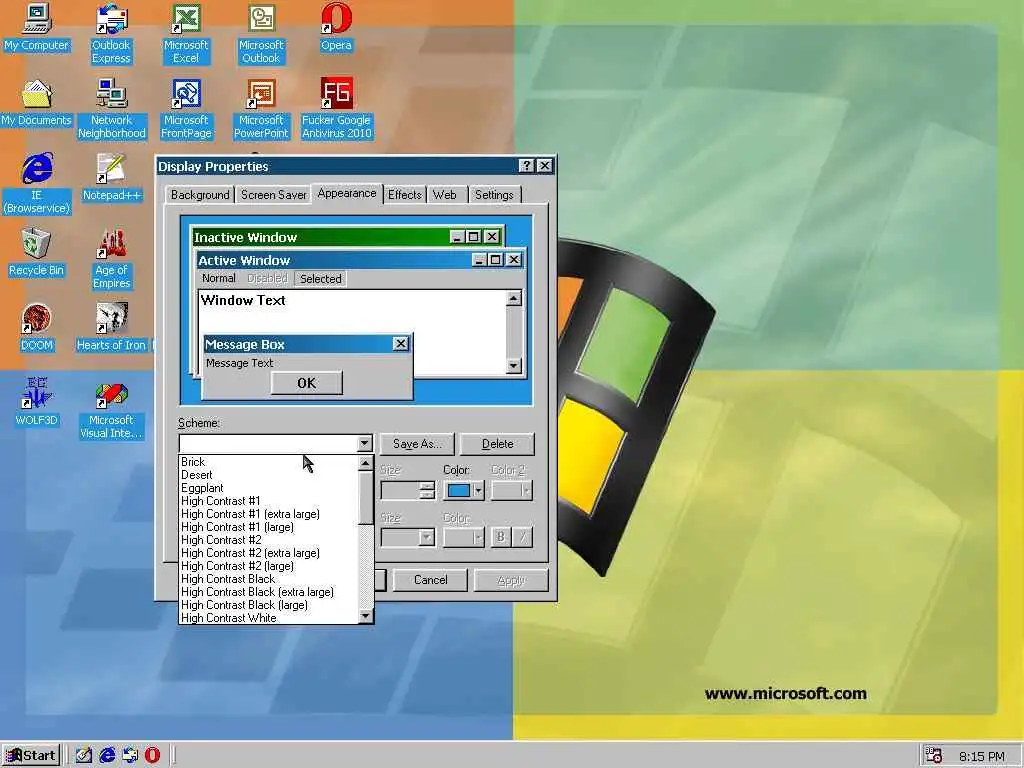1024x768 pixels.
Task: Select the Google Antivirus 2010 icon
Action: (x=336, y=109)
